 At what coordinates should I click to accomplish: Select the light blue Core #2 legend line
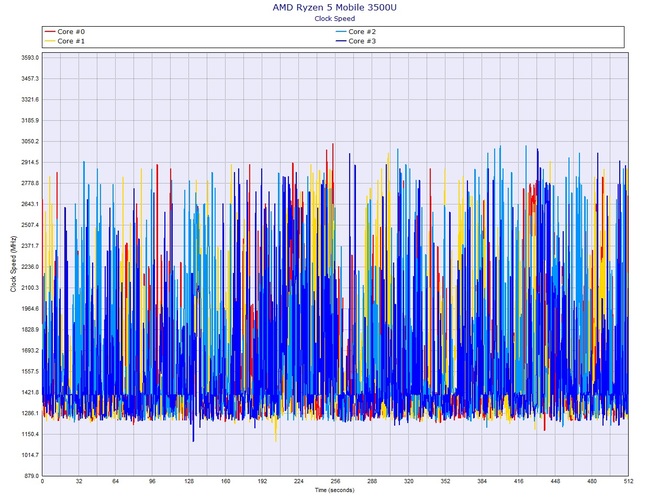coord(341,32)
